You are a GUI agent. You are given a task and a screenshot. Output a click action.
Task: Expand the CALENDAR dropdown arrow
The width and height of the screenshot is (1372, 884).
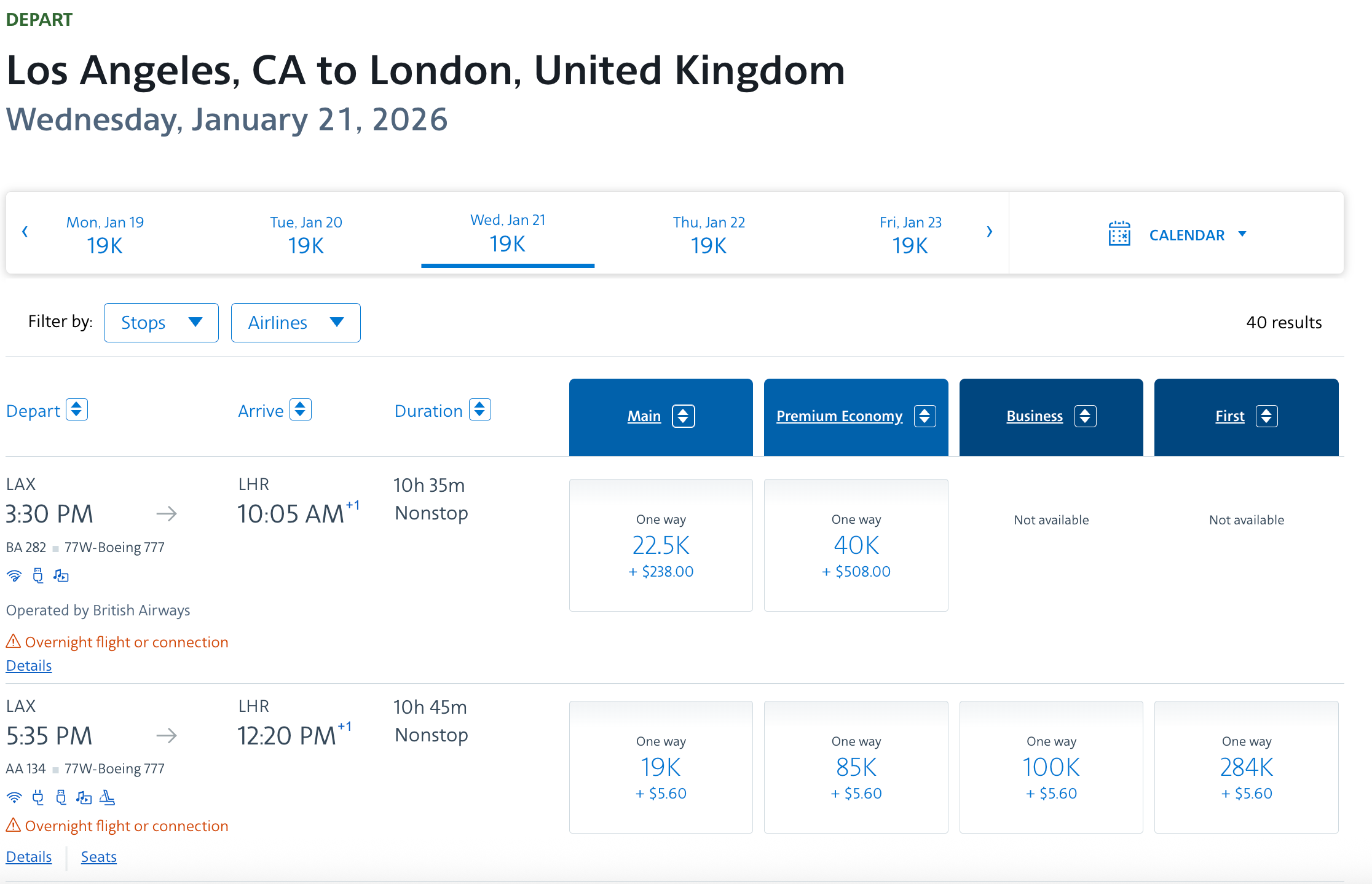coord(1242,234)
